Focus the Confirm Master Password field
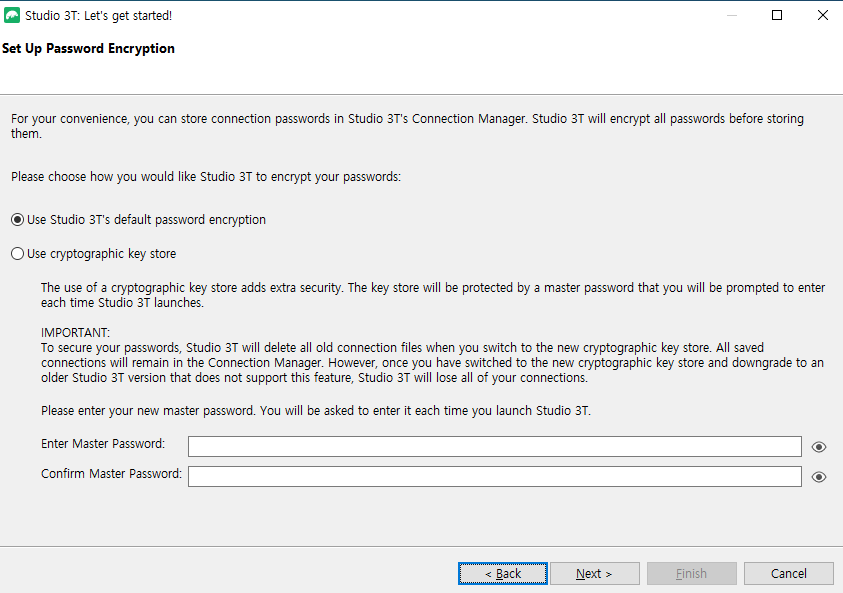Viewport: 843px width, 593px height. tap(494, 476)
